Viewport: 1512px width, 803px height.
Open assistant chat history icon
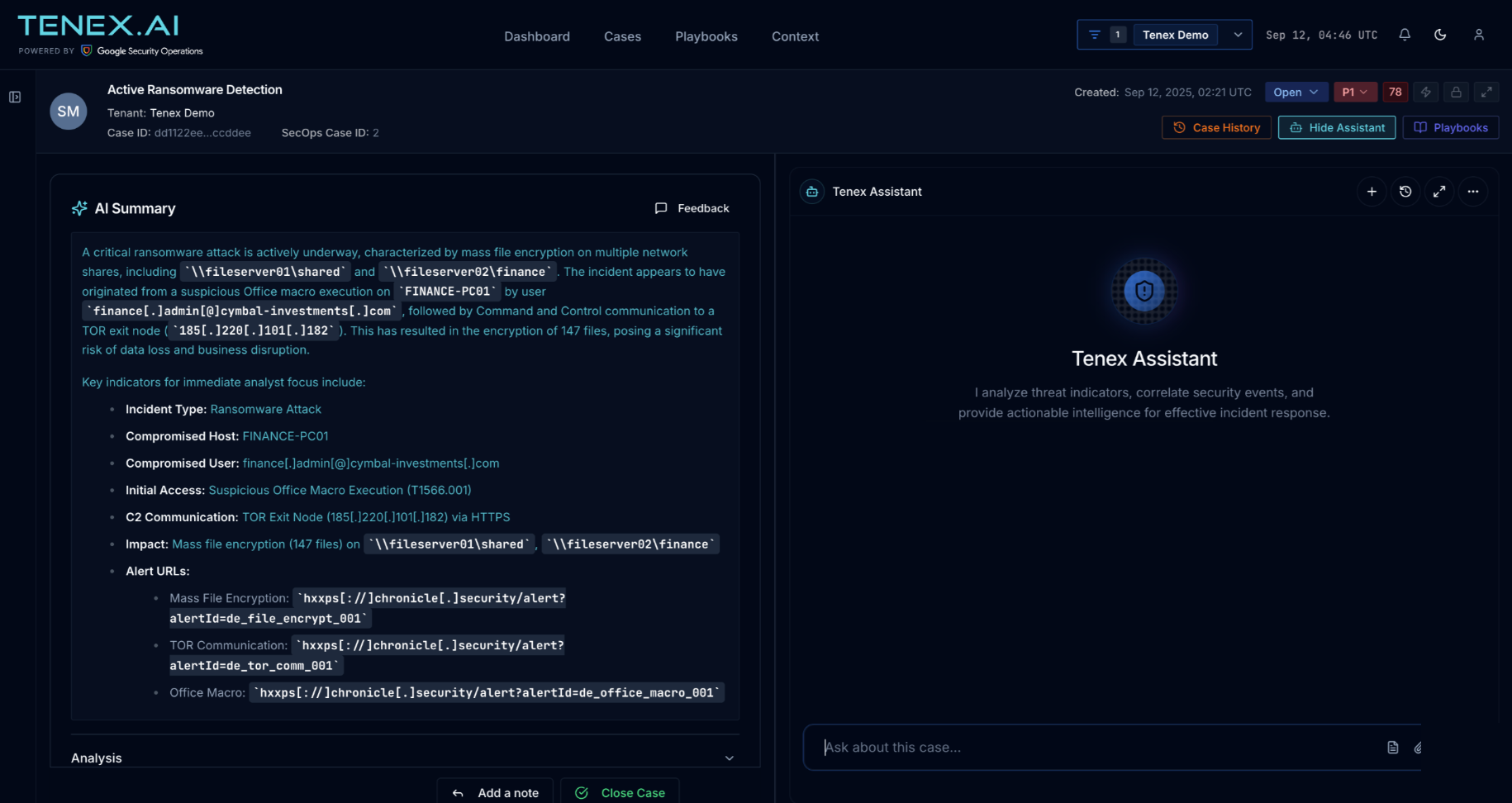click(x=1405, y=192)
